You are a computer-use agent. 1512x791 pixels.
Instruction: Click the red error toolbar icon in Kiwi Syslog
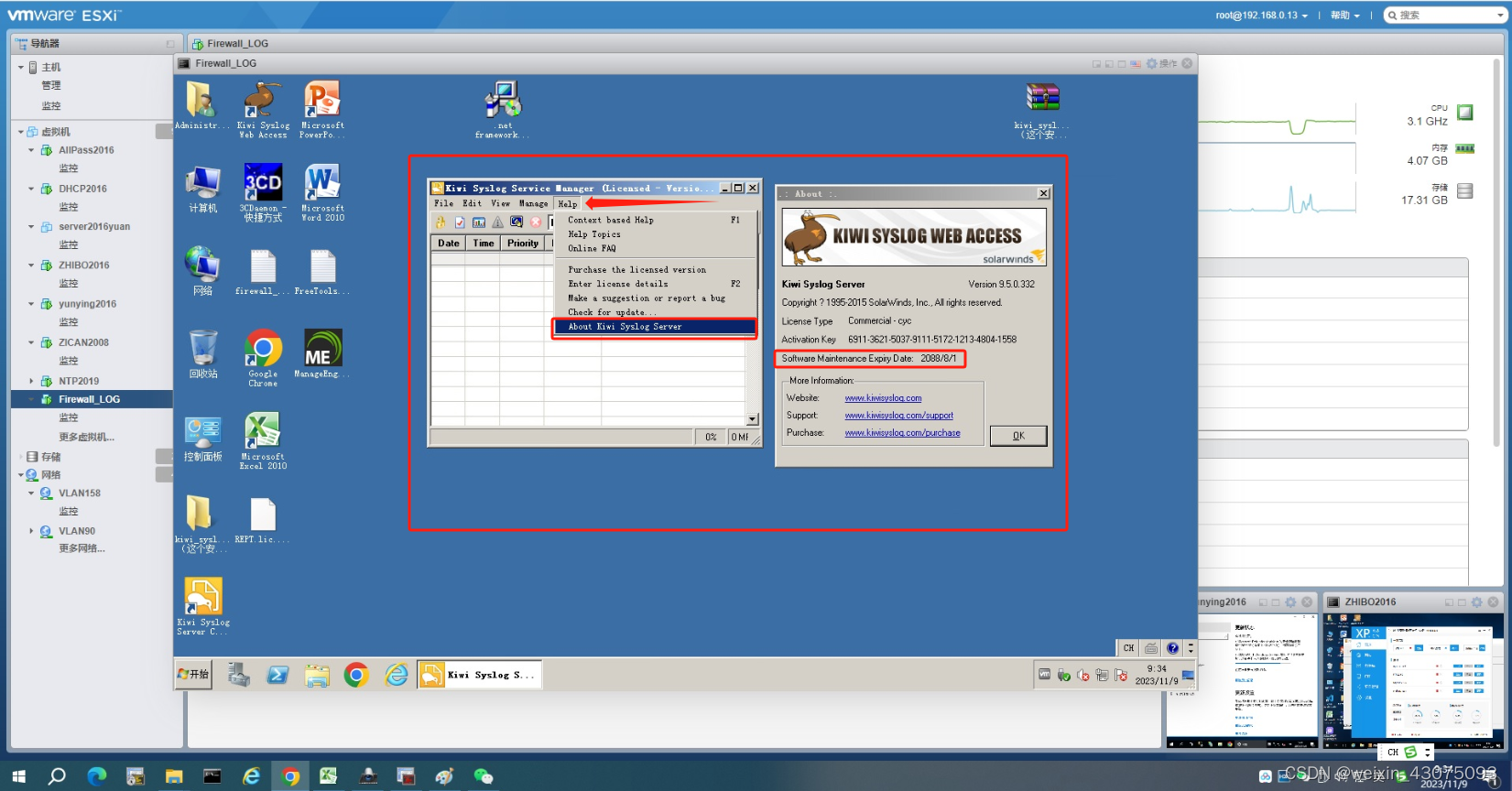(536, 222)
